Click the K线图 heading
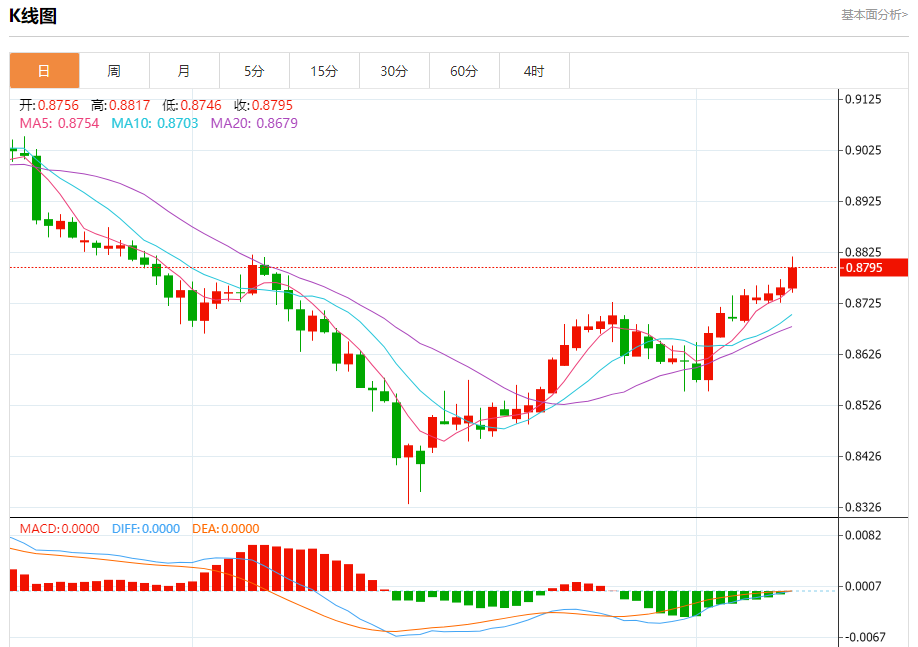Screen dimensions: 918x647 (x=33, y=16)
